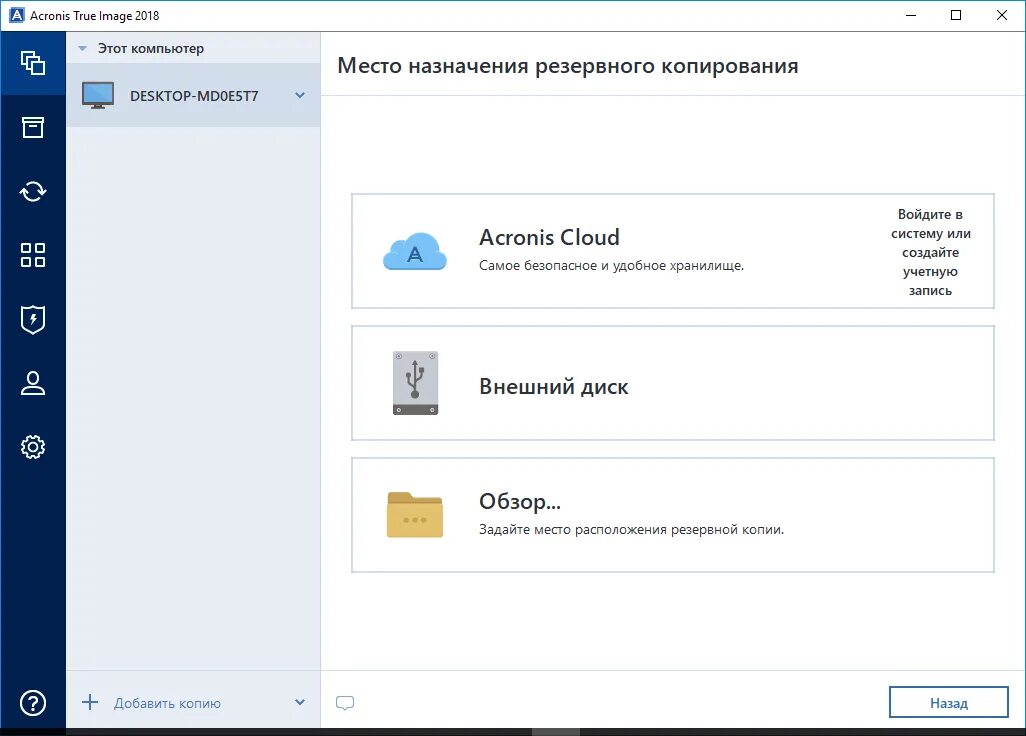Image resolution: width=1026 pixels, height=736 pixels.
Task: Minimize the Acronis True Image window
Action: [910, 15]
